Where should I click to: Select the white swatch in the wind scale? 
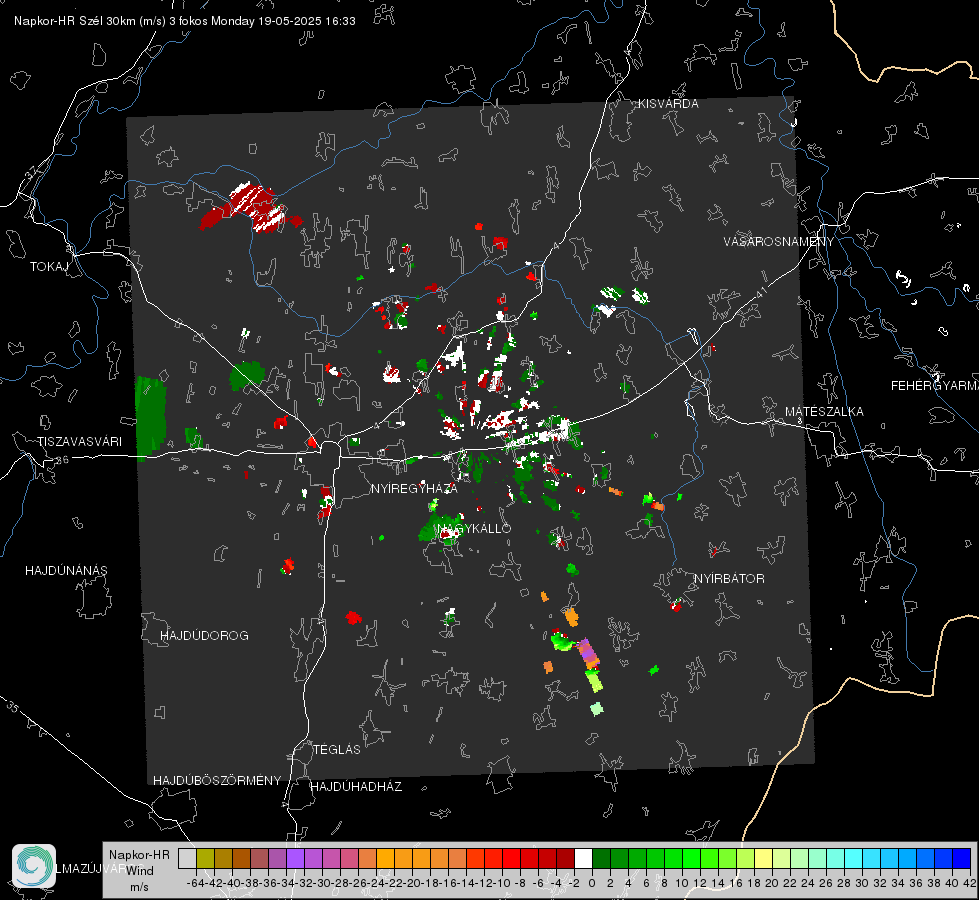point(583,858)
